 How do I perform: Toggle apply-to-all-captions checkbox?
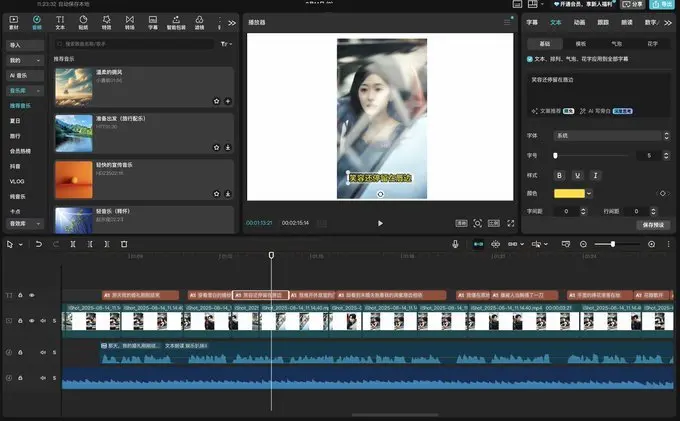point(530,59)
